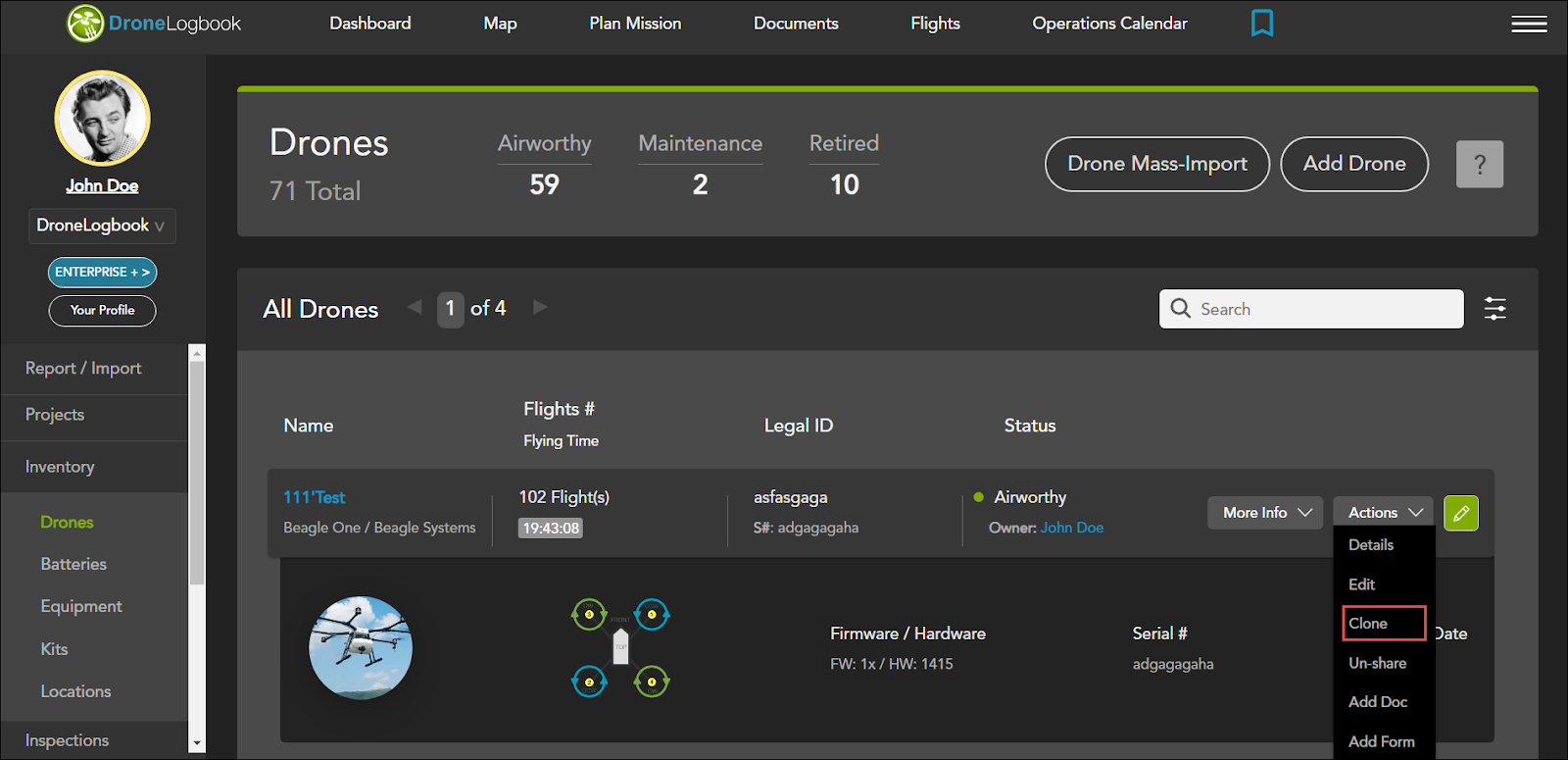Image resolution: width=1568 pixels, height=760 pixels.
Task: Filter by Maintenance count 2
Action: point(700,184)
